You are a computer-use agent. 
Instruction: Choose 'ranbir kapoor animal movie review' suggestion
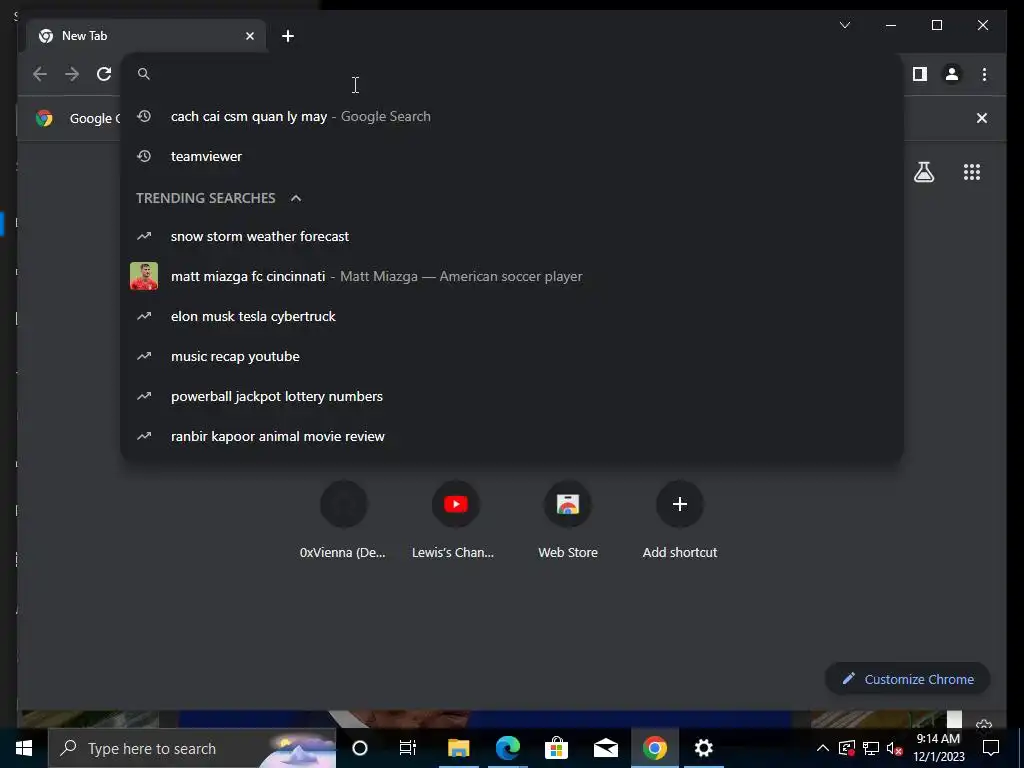pos(512,436)
